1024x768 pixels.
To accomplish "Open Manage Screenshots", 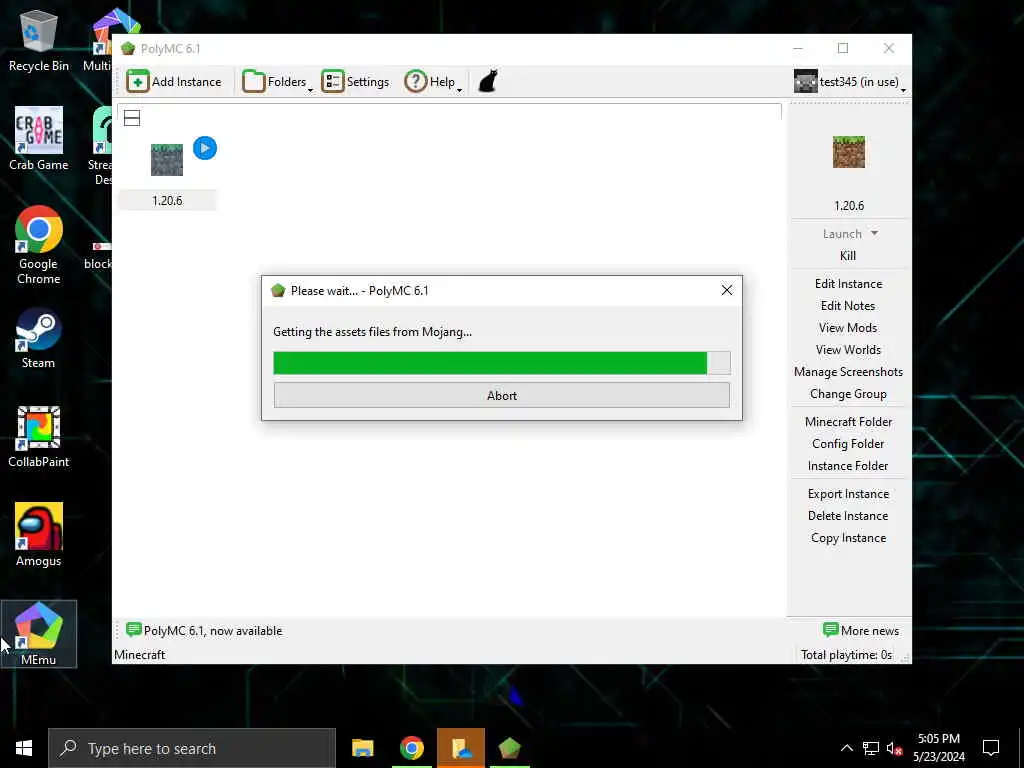I will point(848,372).
